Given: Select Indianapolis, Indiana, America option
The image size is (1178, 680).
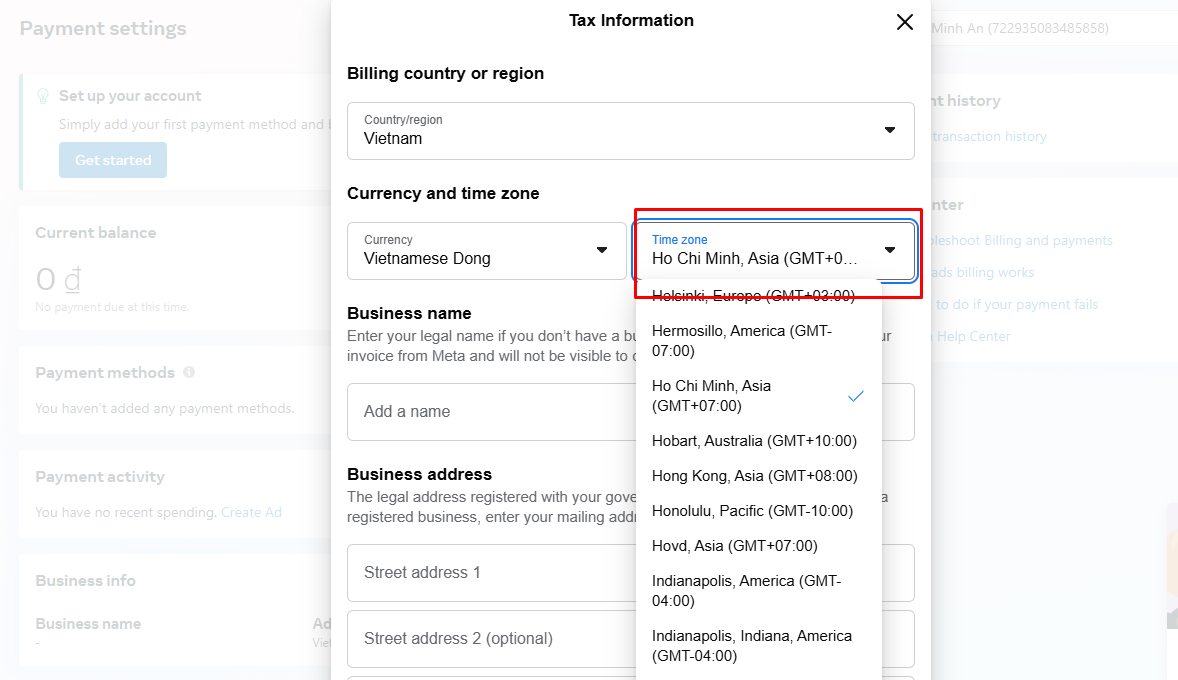Looking at the screenshot, I should (x=758, y=645).
